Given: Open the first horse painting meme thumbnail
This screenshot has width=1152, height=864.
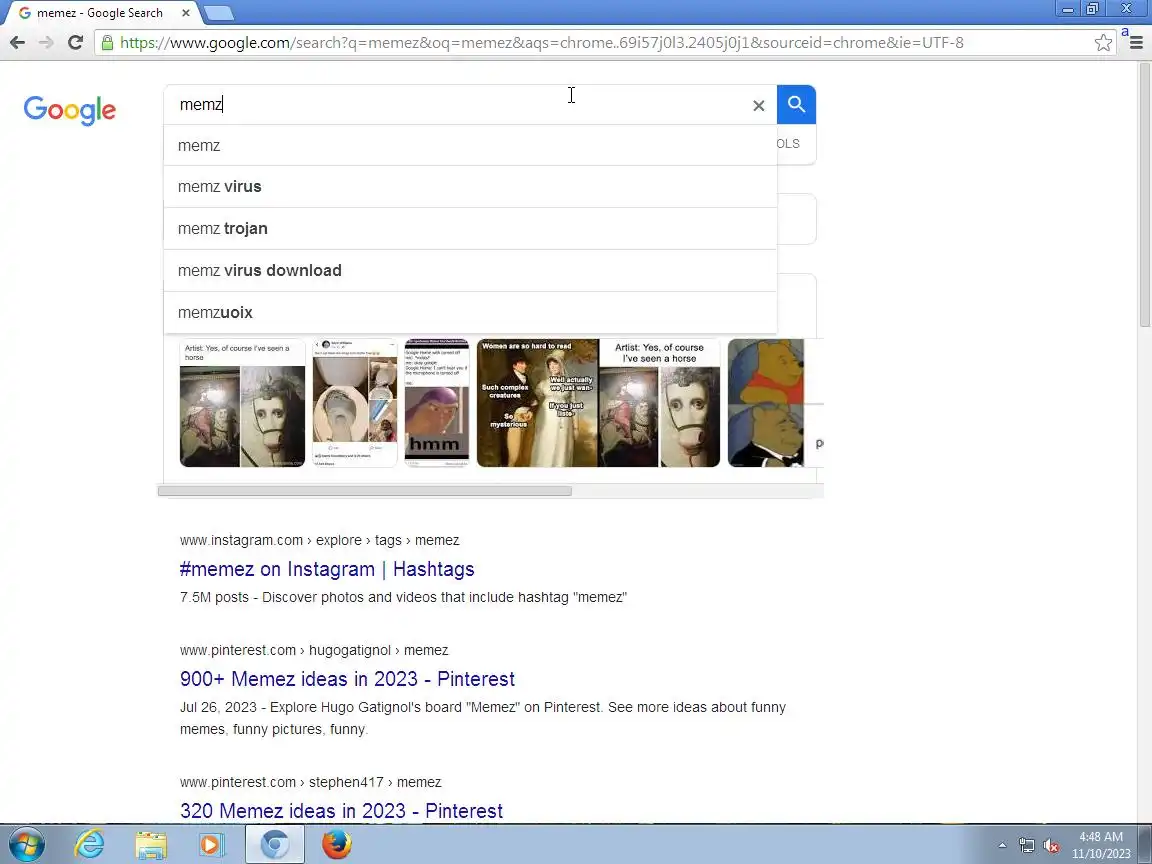Looking at the screenshot, I should (242, 403).
